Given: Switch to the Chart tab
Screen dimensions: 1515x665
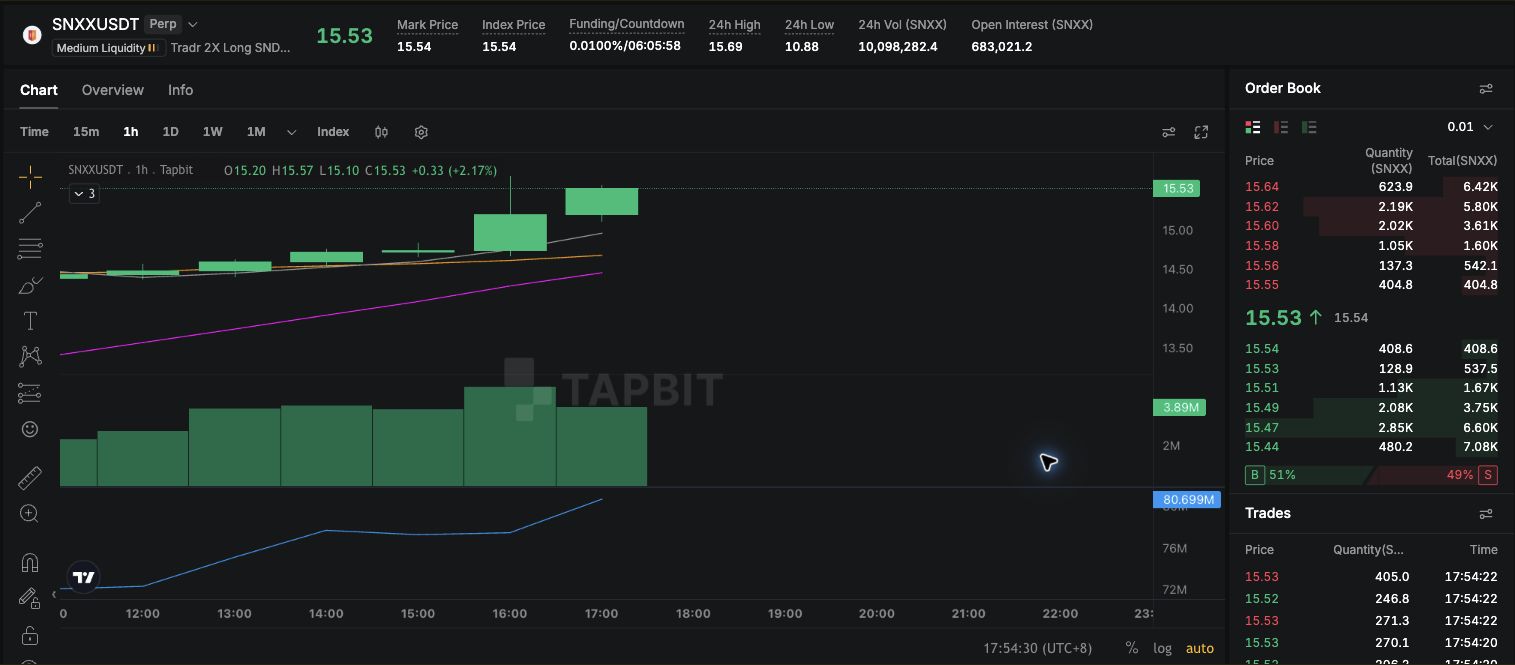Looking at the screenshot, I should [x=39, y=90].
